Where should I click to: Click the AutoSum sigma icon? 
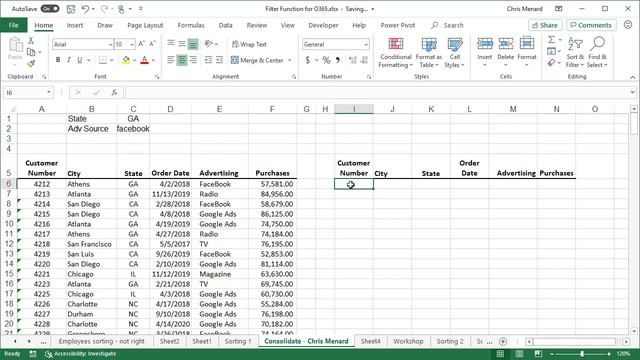551,40
